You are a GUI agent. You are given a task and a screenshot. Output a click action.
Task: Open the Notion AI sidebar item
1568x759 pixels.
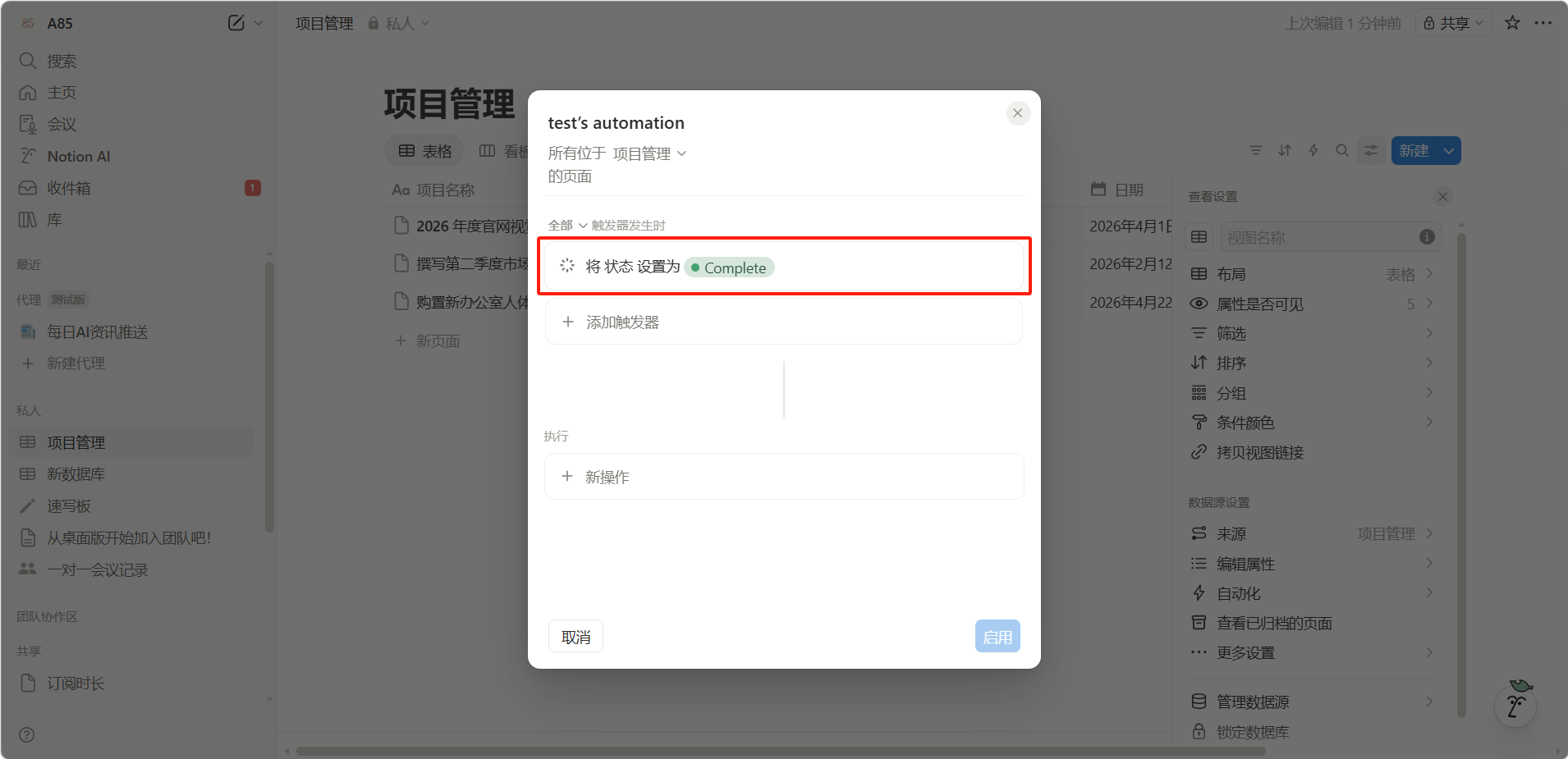(78, 156)
